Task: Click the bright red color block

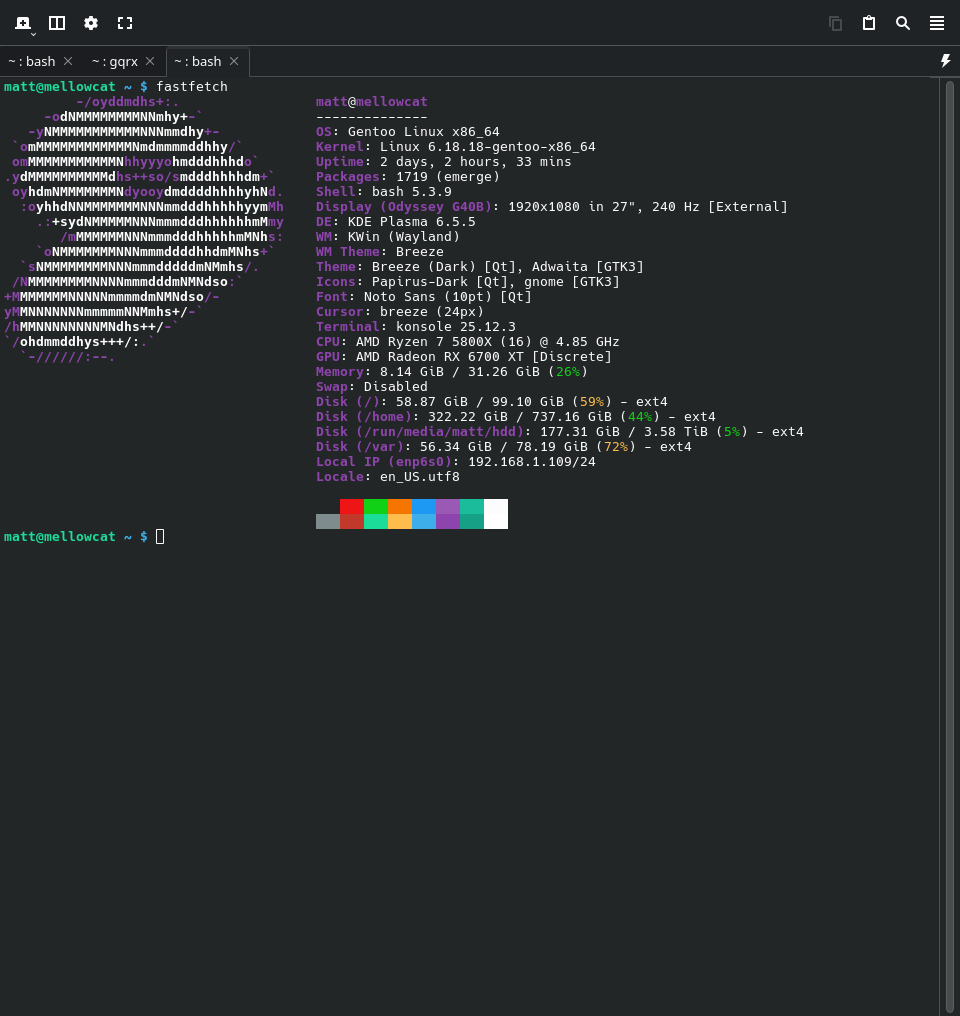Action: click(352, 506)
